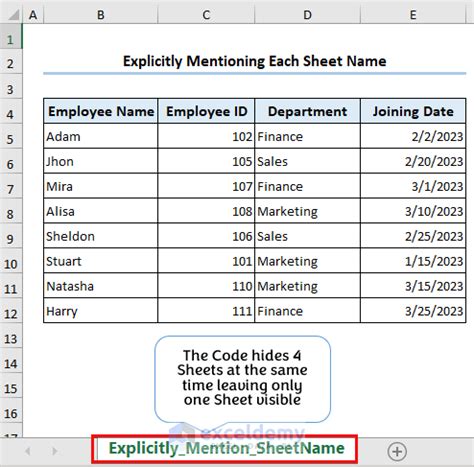The height and width of the screenshot is (467, 474).
Task: Select the 'Joining Date' header cell
Action: coord(413,111)
